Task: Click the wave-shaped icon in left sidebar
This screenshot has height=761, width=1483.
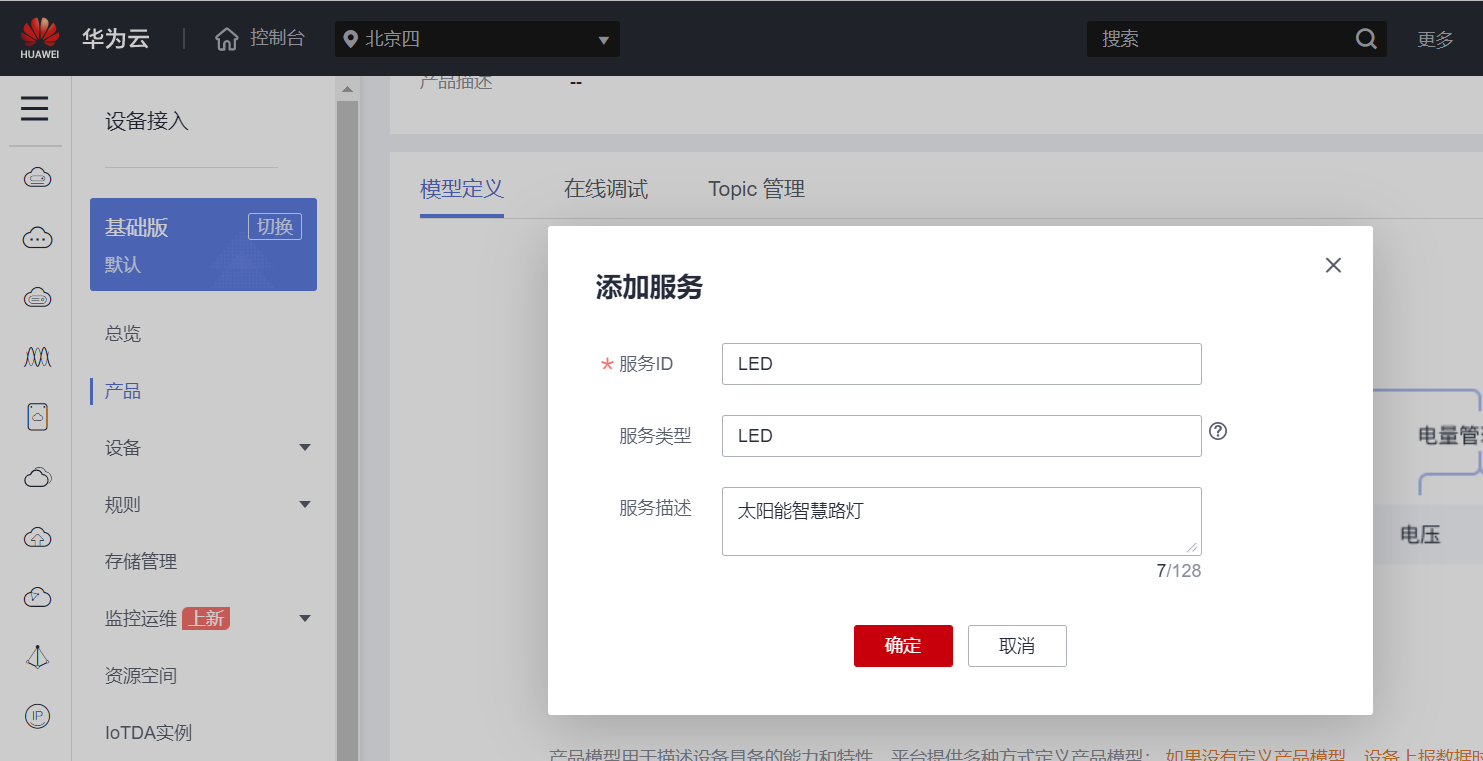Action: (37, 357)
